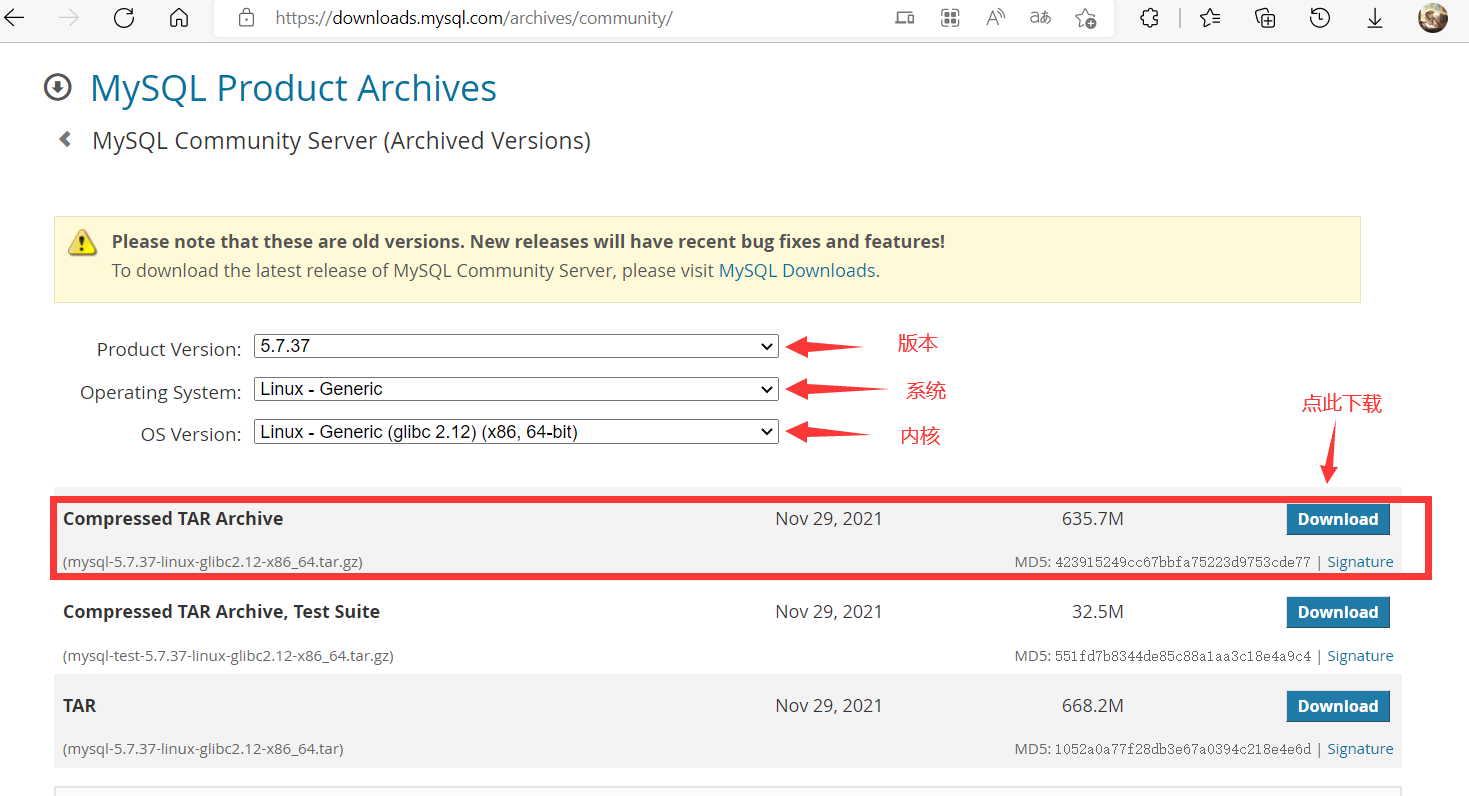1469x796 pixels.
Task: Open the Operating System dropdown
Action: [516, 389]
